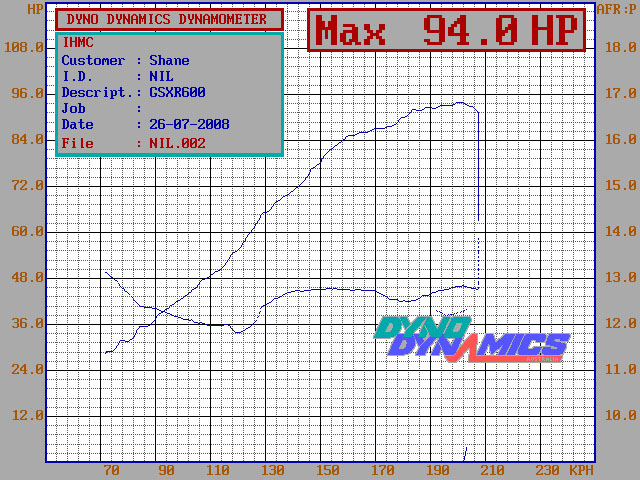The image size is (640, 480).
Task: Select the Customer value 'Shane'
Action: 169,60
